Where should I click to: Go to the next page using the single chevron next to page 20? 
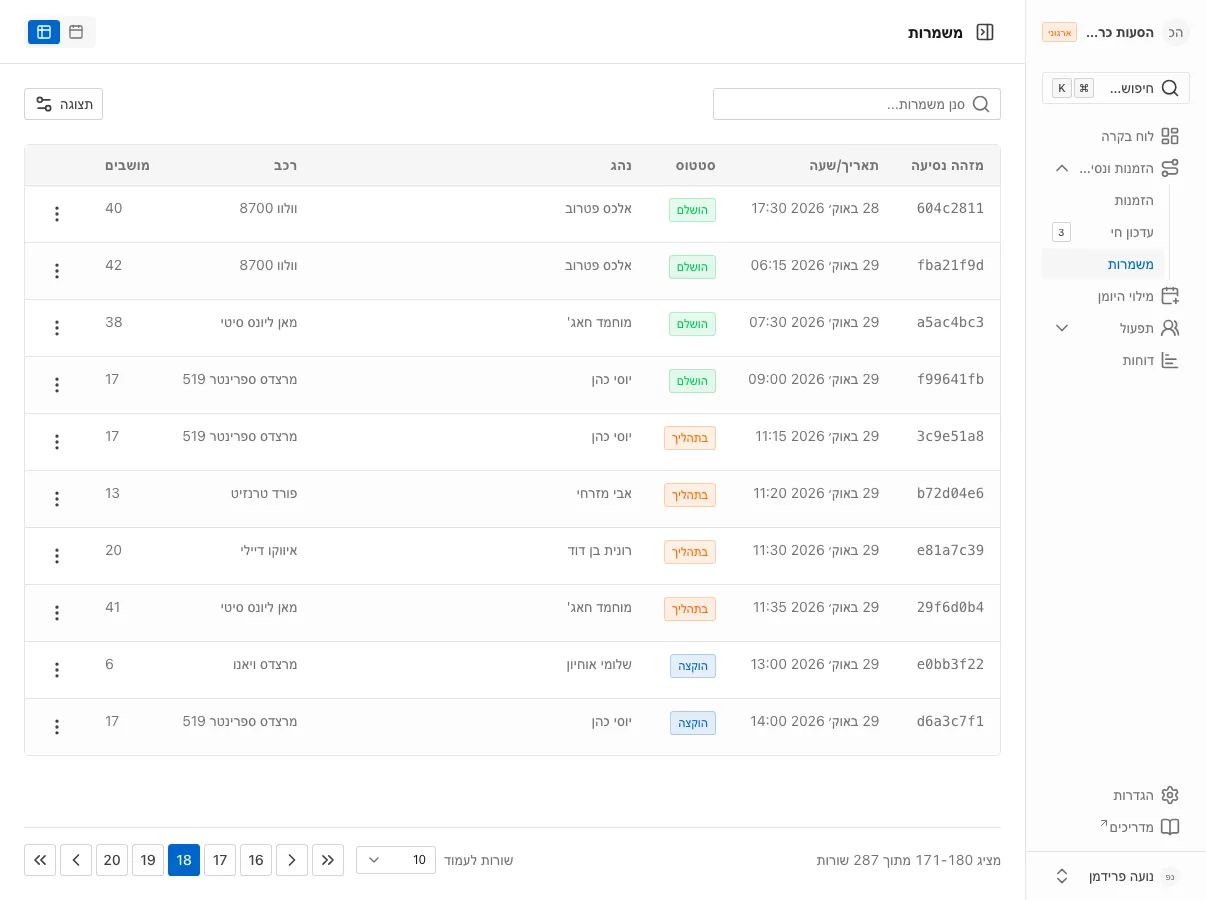[76, 860]
